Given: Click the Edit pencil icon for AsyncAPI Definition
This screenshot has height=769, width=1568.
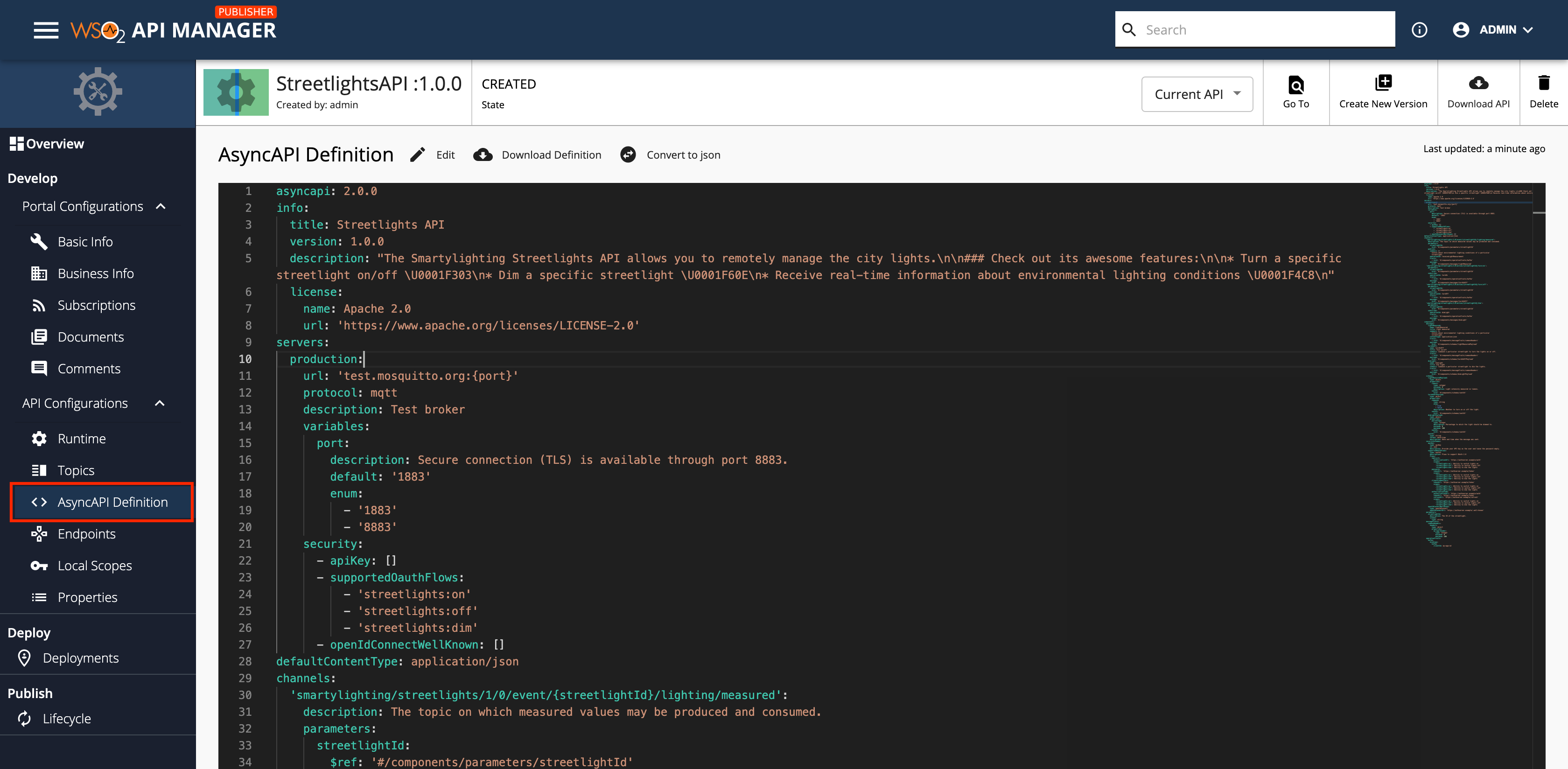Looking at the screenshot, I should coord(418,154).
